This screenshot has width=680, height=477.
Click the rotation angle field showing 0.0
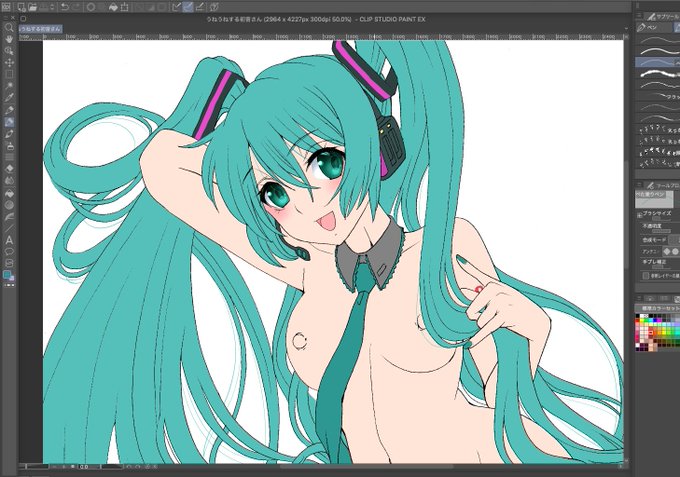tap(85, 467)
